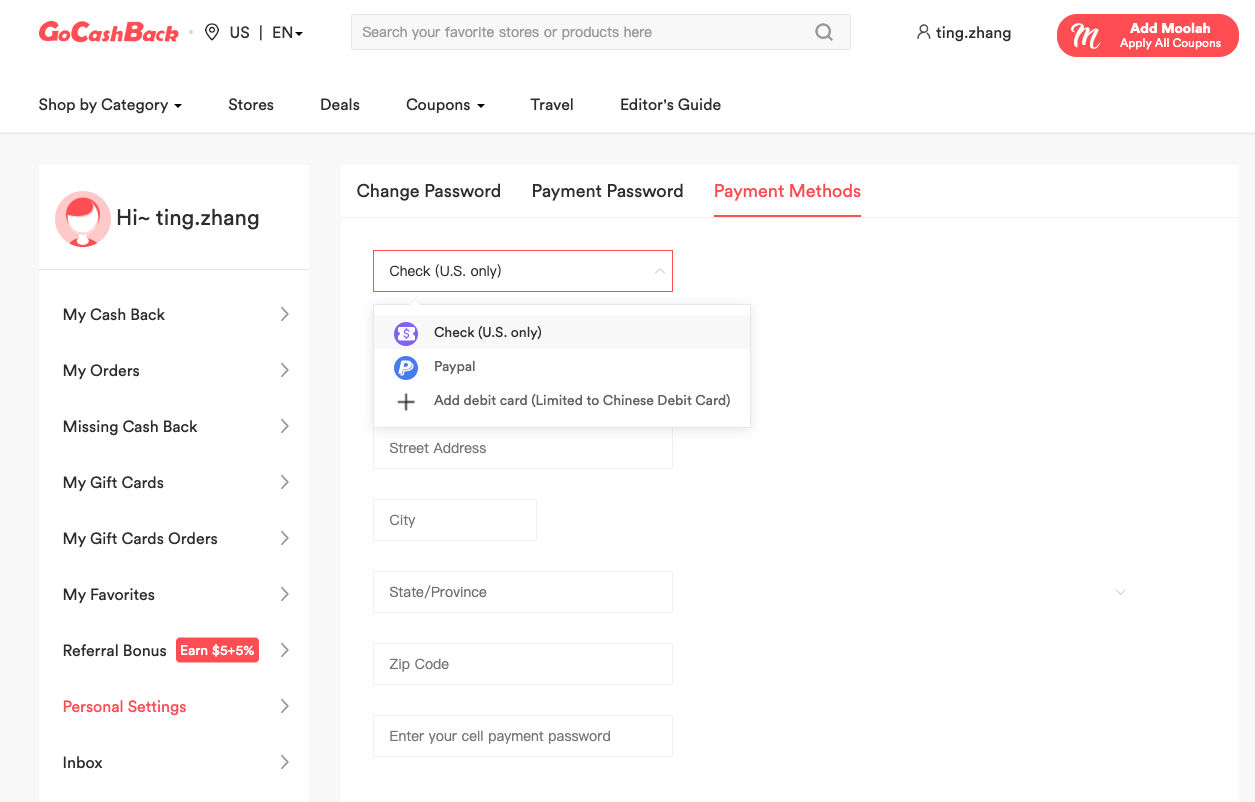The width and height of the screenshot is (1255, 802).
Task: Open the State/Province dropdown arrow
Action: click(1120, 592)
